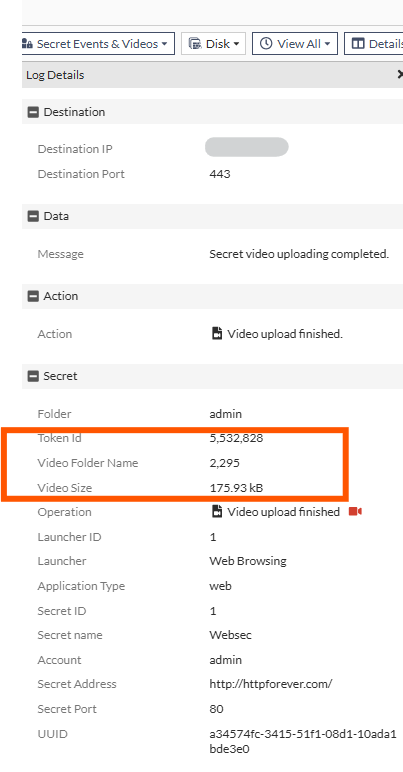Select the UUID value a34574fc-3415-51f1
The height and width of the screenshot is (772, 403).
pyautogui.click(x=303, y=741)
